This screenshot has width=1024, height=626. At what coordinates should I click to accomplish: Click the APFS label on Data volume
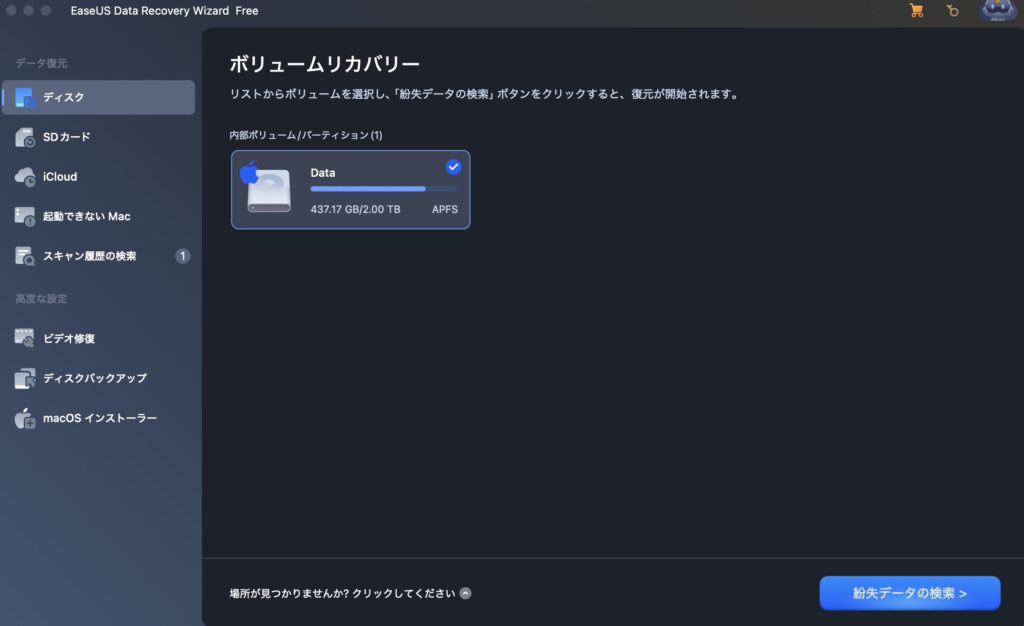pos(444,210)
